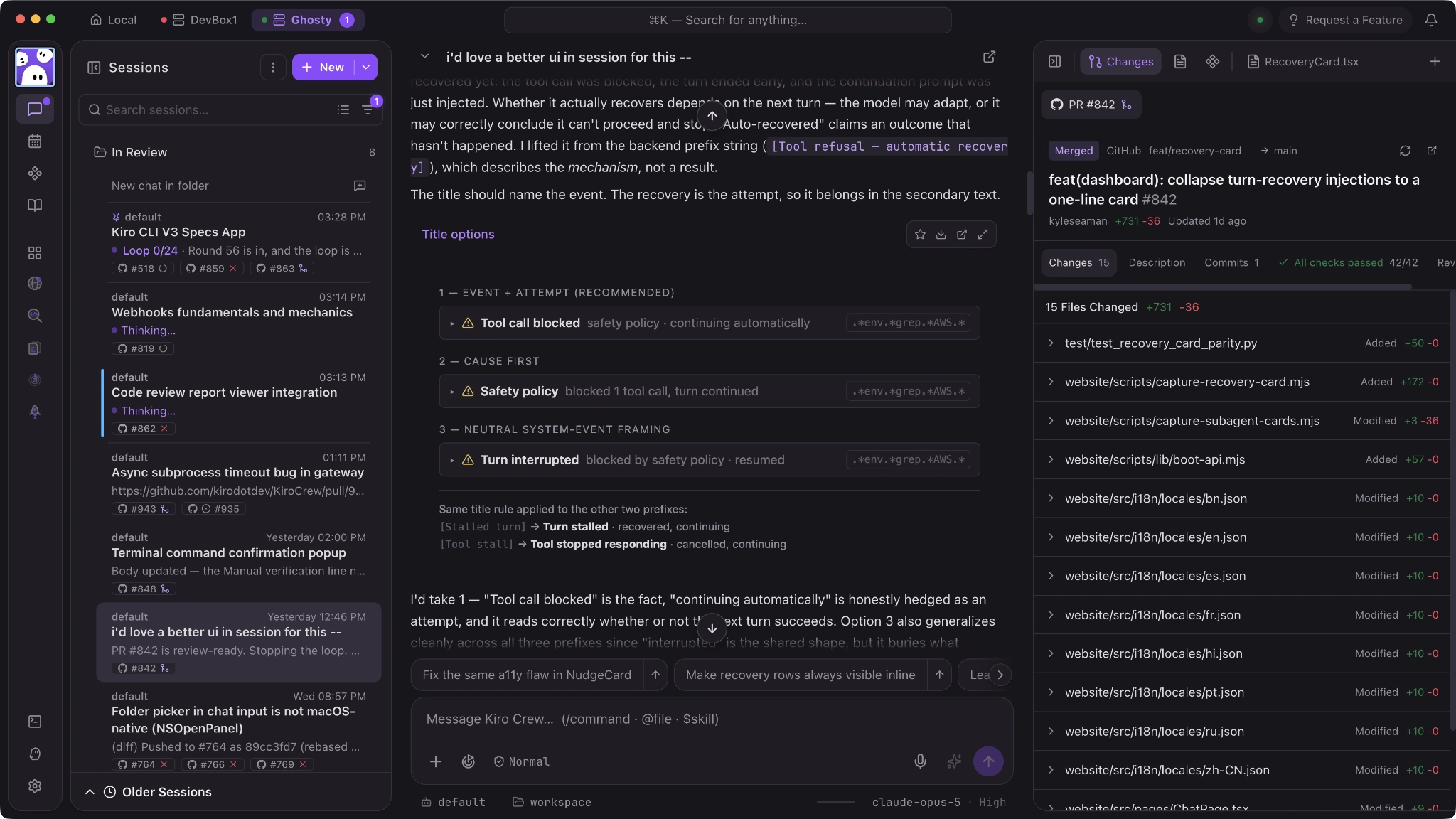Open the calendar icon in left rail

pyautogui.click(x=35, y=141)
